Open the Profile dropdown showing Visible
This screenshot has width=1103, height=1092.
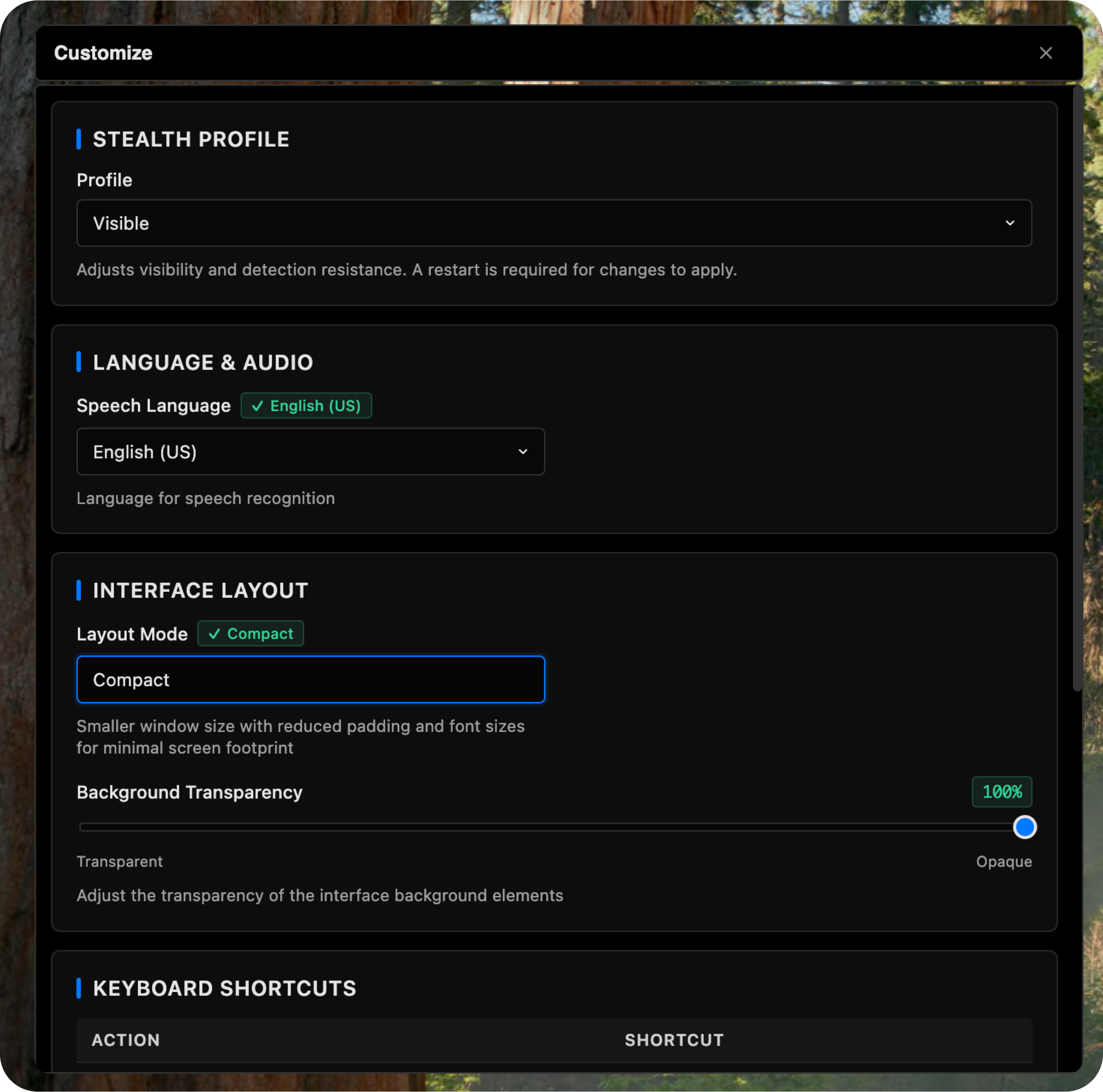coord(553,223)
